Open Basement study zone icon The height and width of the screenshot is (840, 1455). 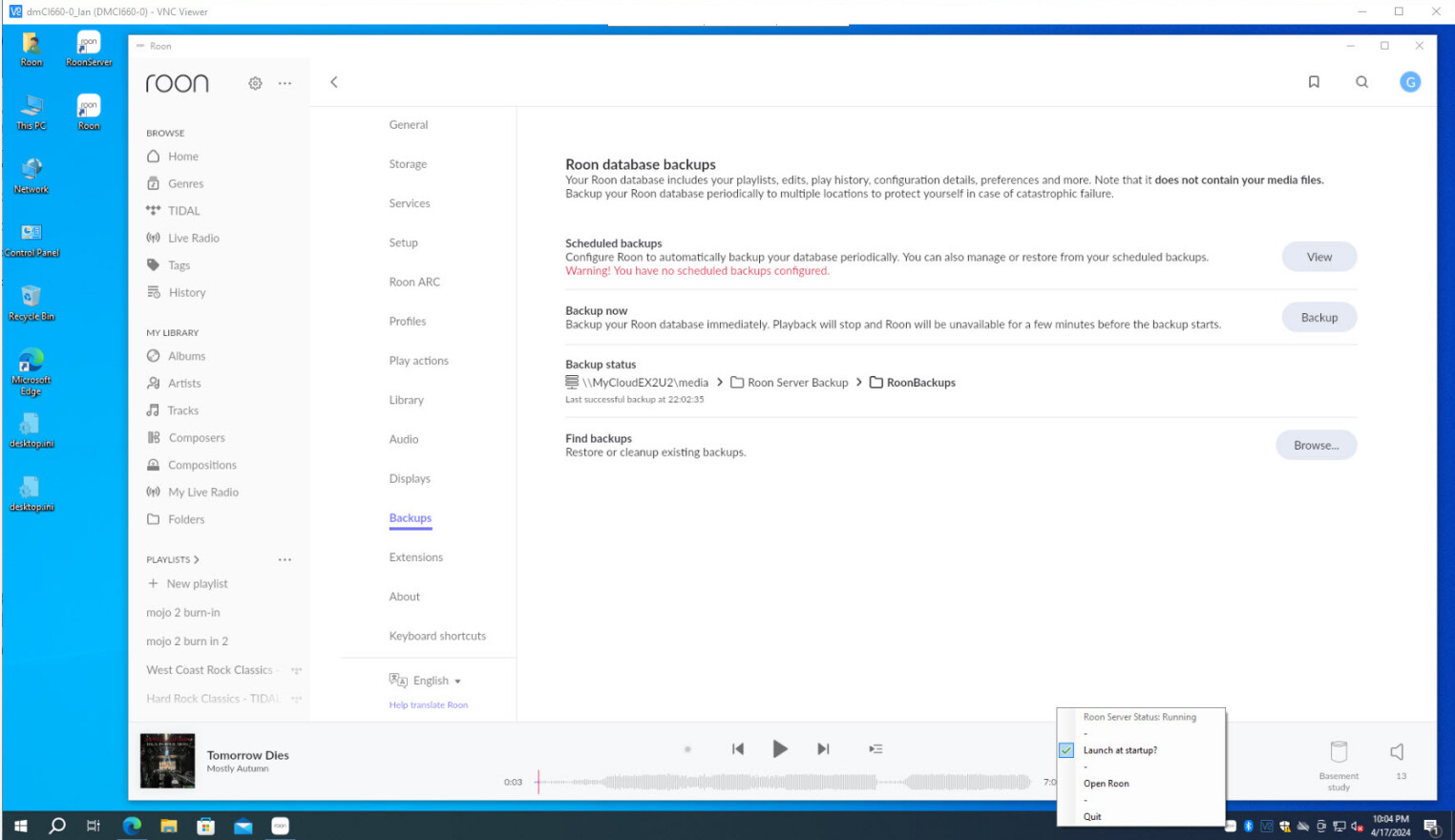tap(1339, 752)
